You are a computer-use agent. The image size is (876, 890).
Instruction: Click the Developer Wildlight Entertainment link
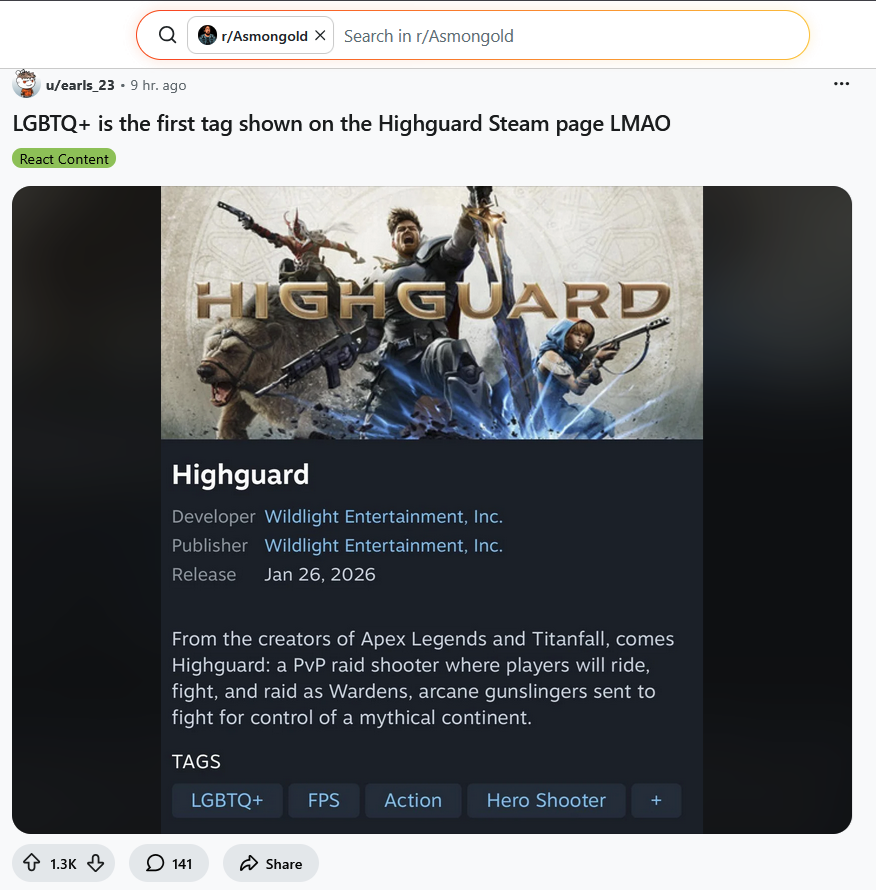(383, 517)
